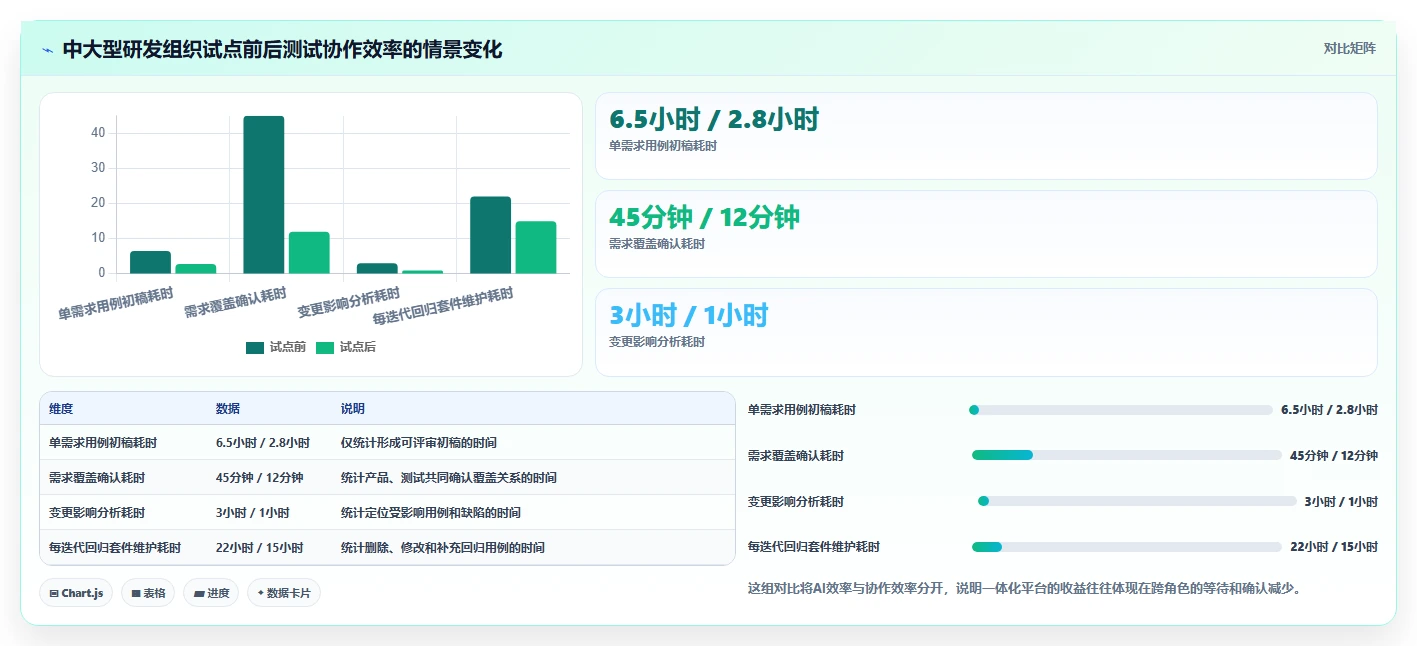Click table cell 变更影响分析耗时

97,513
